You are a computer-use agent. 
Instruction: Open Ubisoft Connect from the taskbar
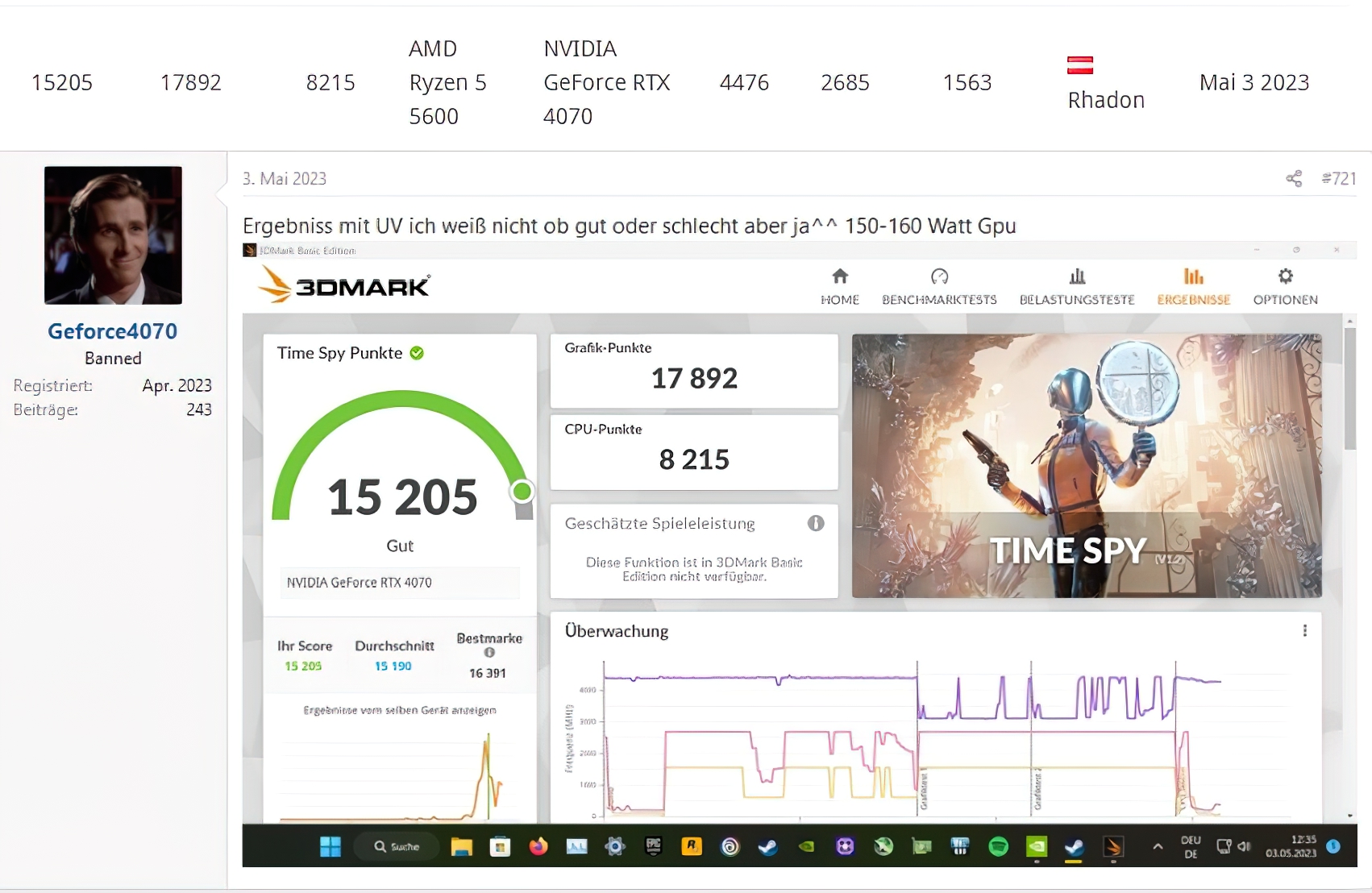730,846
